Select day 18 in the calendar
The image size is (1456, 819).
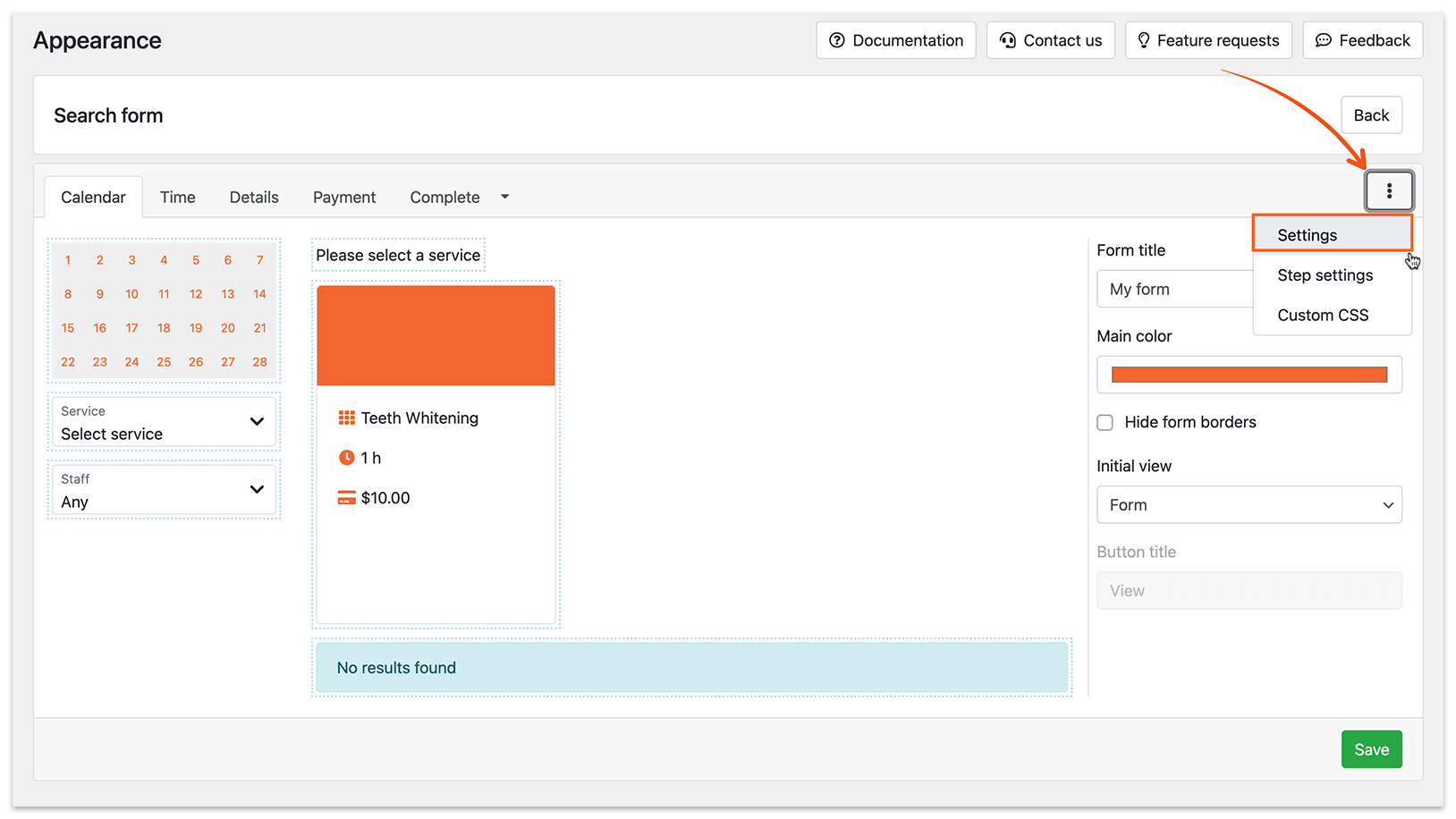pyautogui.click(x=164, y=328)
